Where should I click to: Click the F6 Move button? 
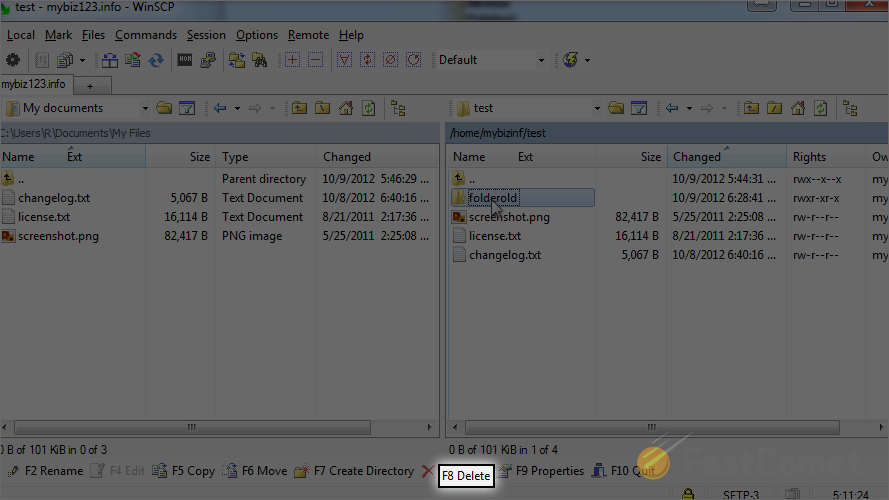(x=255, y=471)
